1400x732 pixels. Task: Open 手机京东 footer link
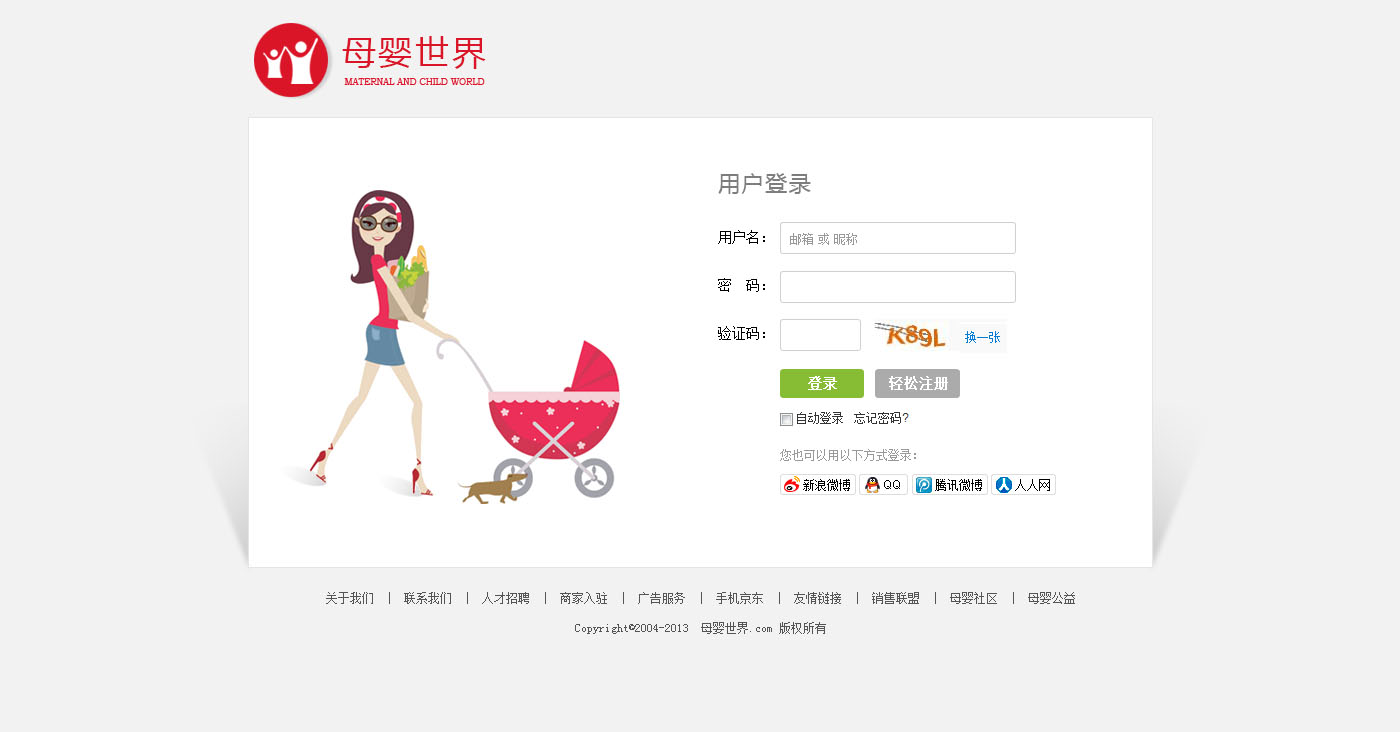(739, 599)
